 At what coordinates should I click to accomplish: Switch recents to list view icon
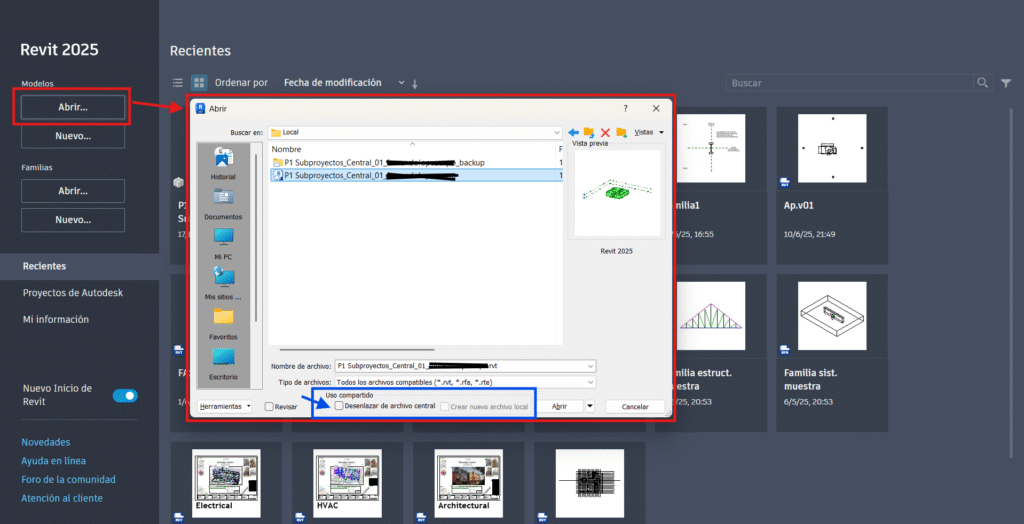pyautogui.click(x=177, y=83)
